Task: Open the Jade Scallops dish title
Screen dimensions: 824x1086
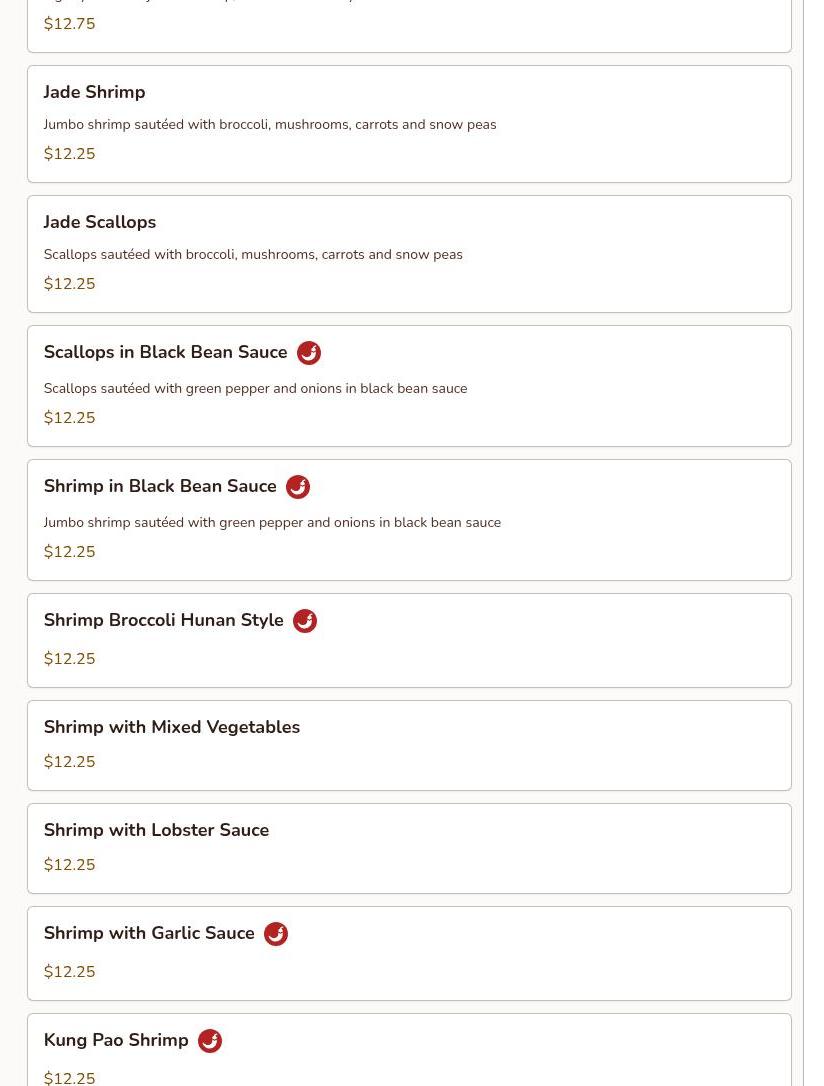Action: coord(100,222)
